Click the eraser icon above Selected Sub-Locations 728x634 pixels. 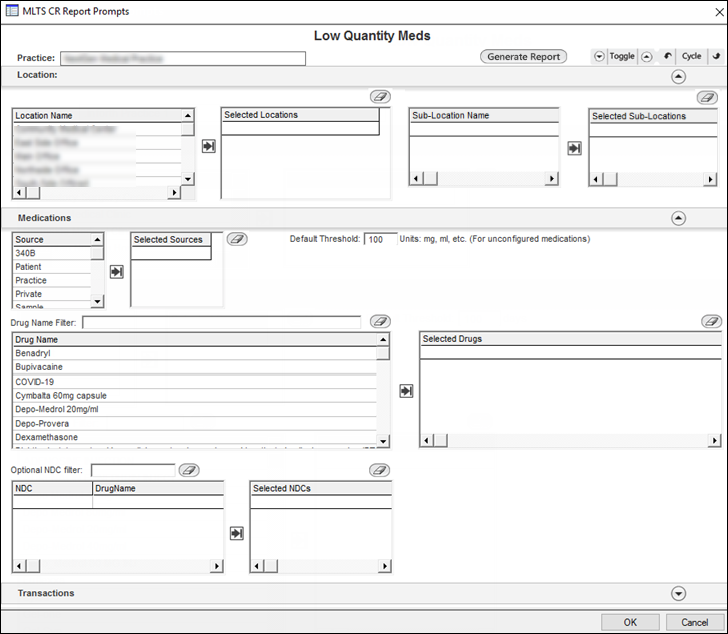click(707, 97)
